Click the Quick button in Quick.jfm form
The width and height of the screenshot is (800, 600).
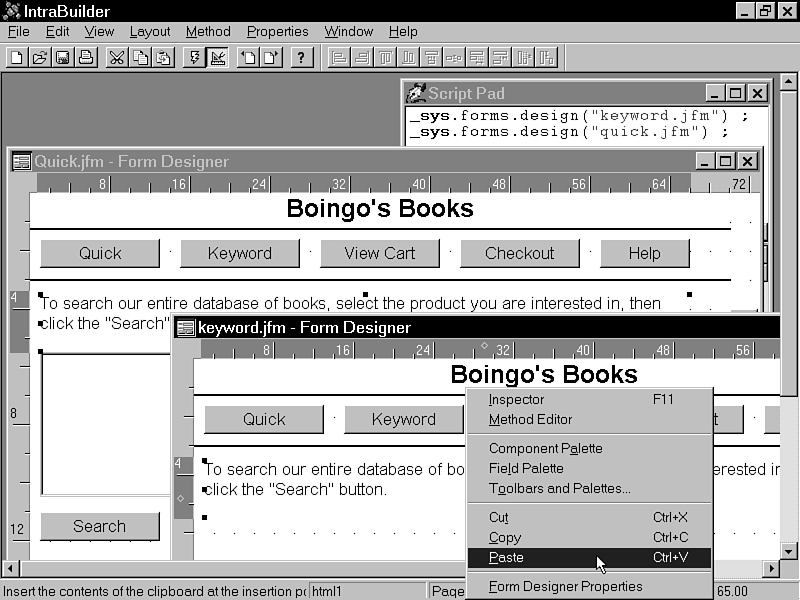point(100,253)
